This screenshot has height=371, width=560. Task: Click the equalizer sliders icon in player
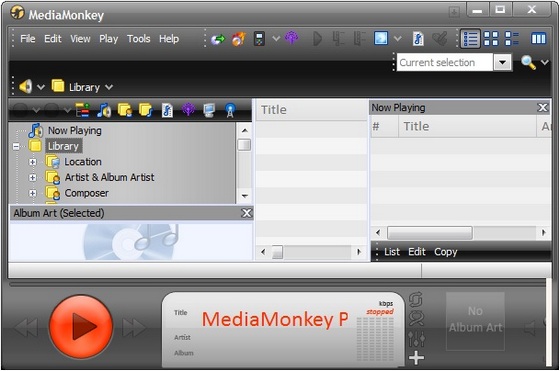click(x=416, y=339)
